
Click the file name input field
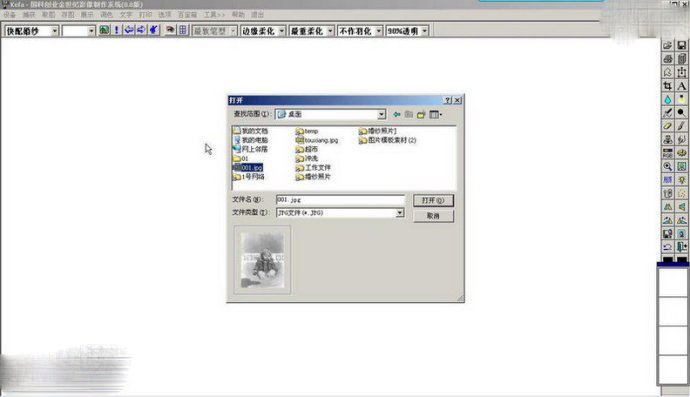tap(340, 200)
